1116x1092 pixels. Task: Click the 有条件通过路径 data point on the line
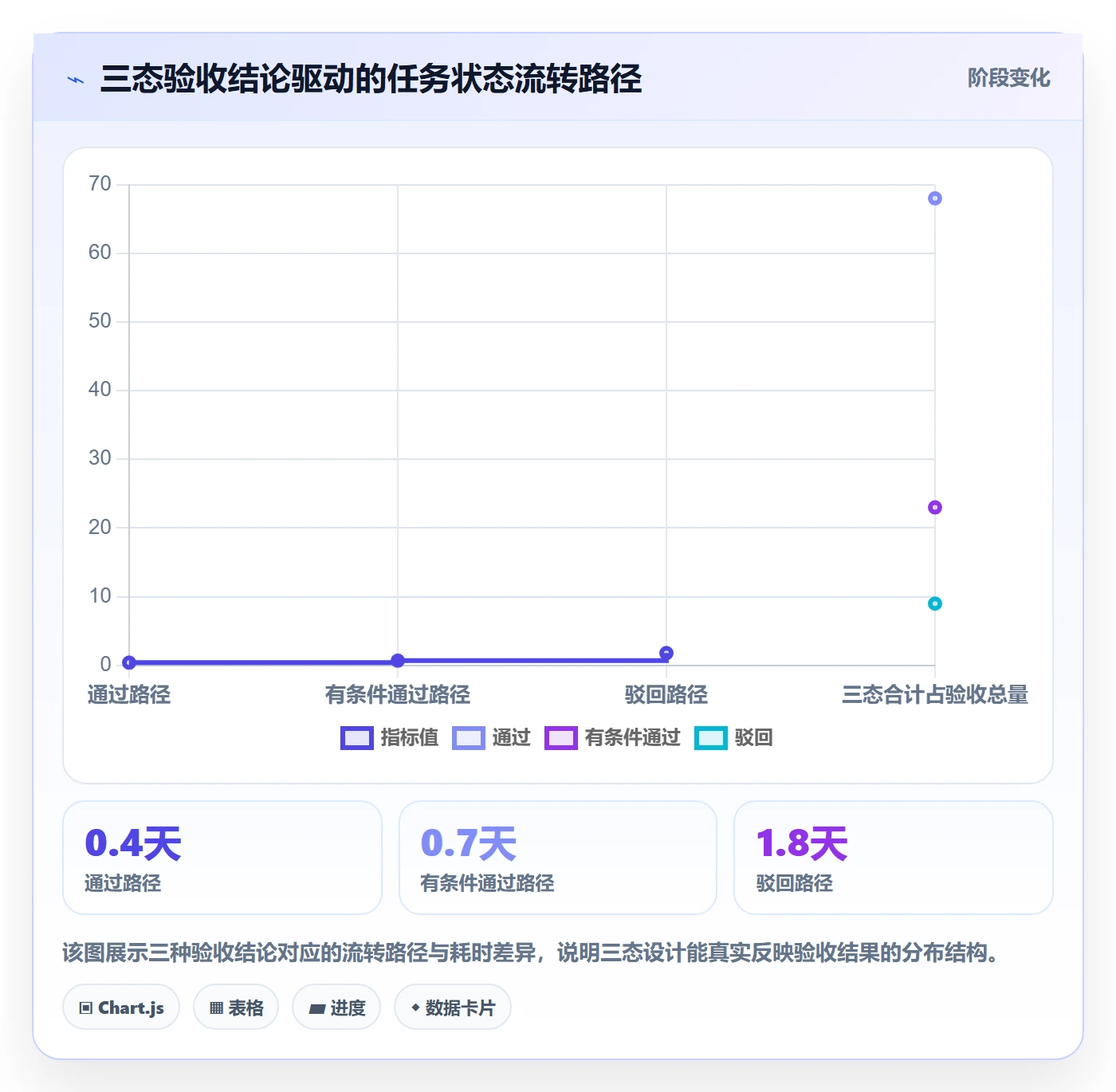point(398,661)
